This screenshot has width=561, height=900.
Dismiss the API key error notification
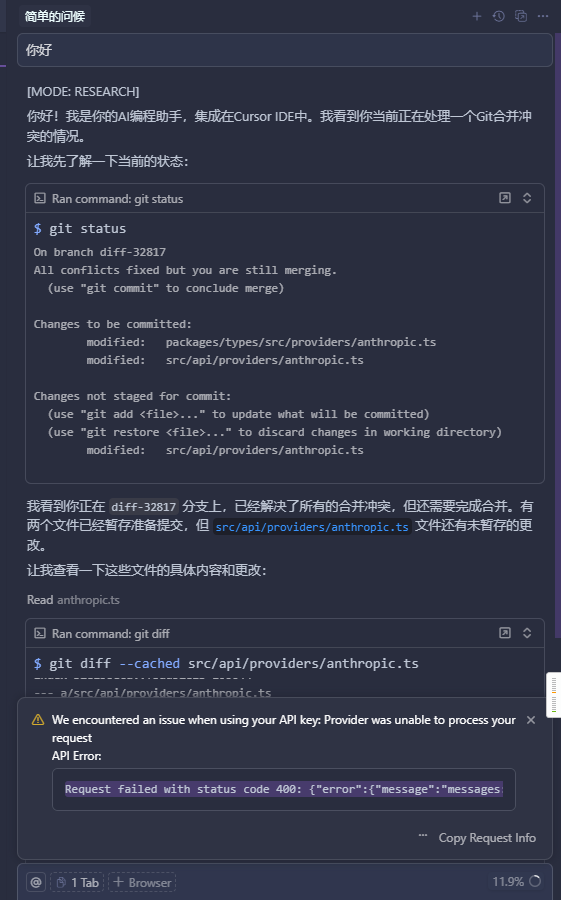(x=531, y=720)
